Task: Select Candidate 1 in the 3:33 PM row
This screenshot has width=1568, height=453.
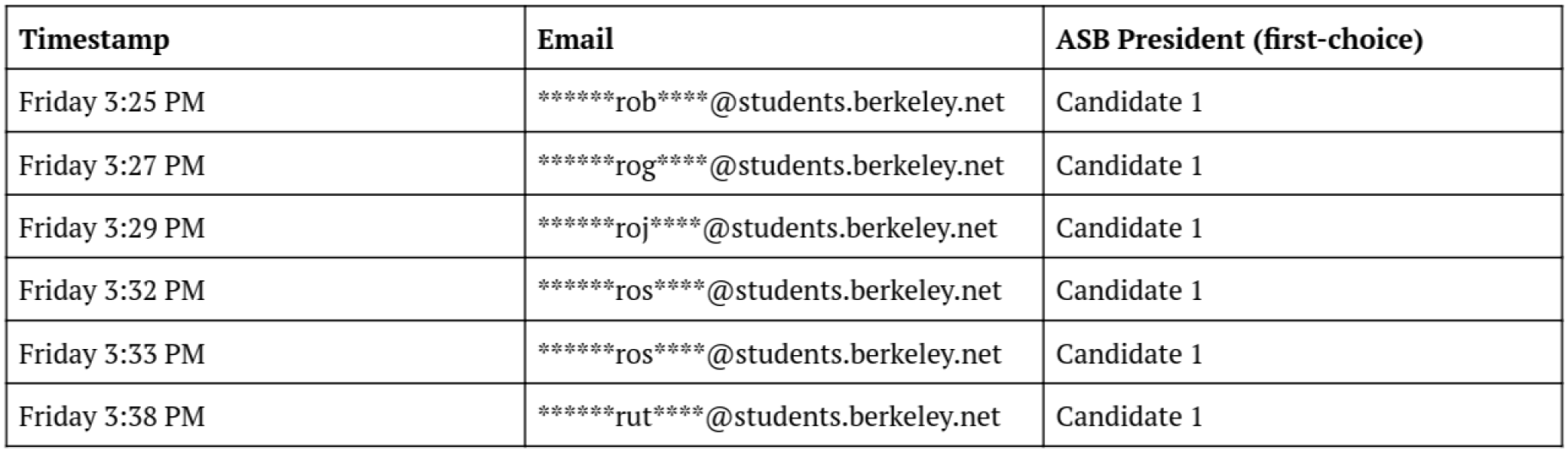Action: tap(1129, 354)
